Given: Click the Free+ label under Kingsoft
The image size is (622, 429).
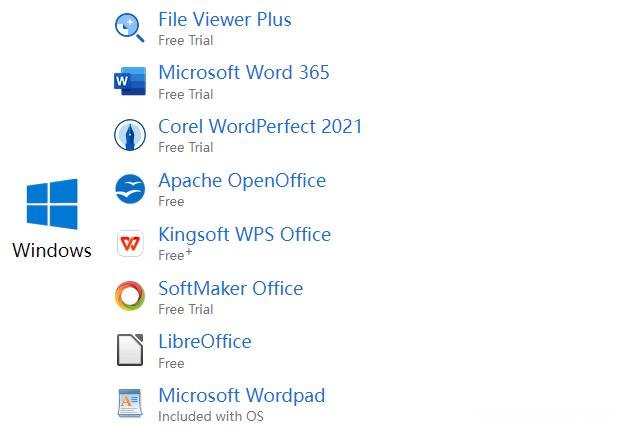Looking at the screenshot, I should pyautogui.click(x=175, y=254).
